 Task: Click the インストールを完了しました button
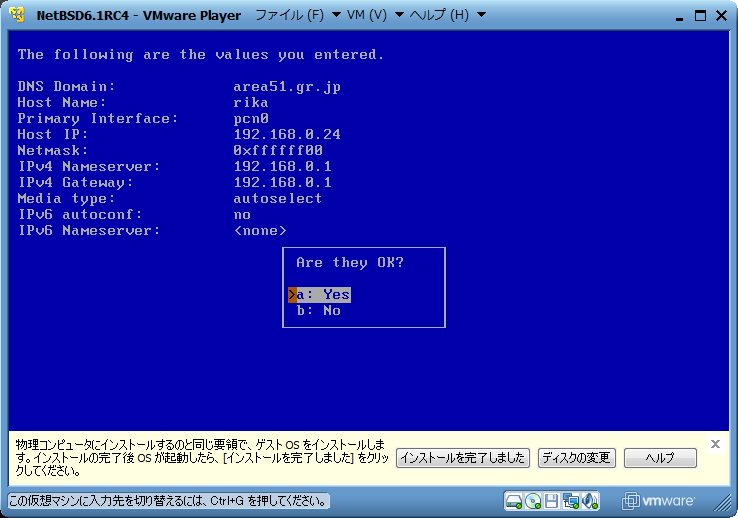[x=463, y=458]
